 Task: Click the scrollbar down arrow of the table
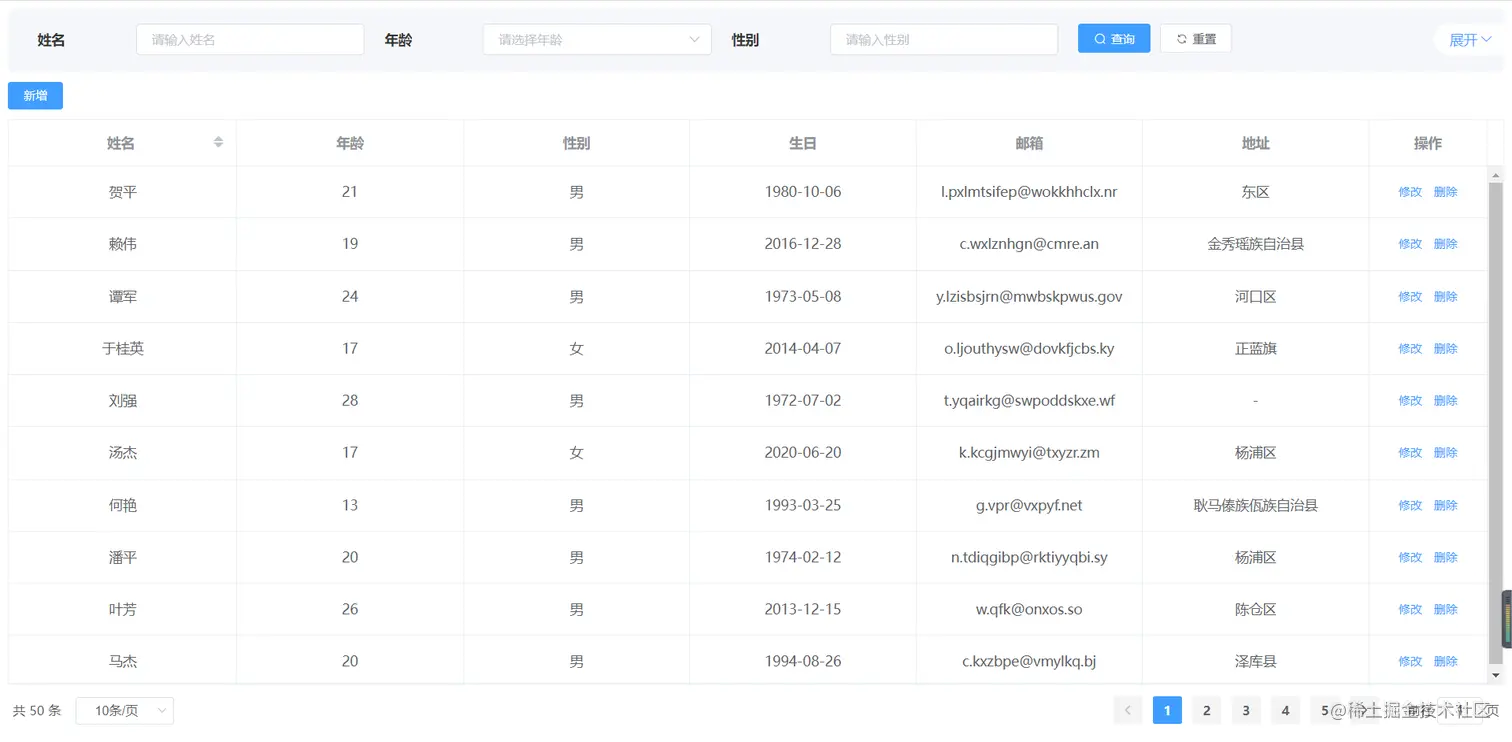1496,676
